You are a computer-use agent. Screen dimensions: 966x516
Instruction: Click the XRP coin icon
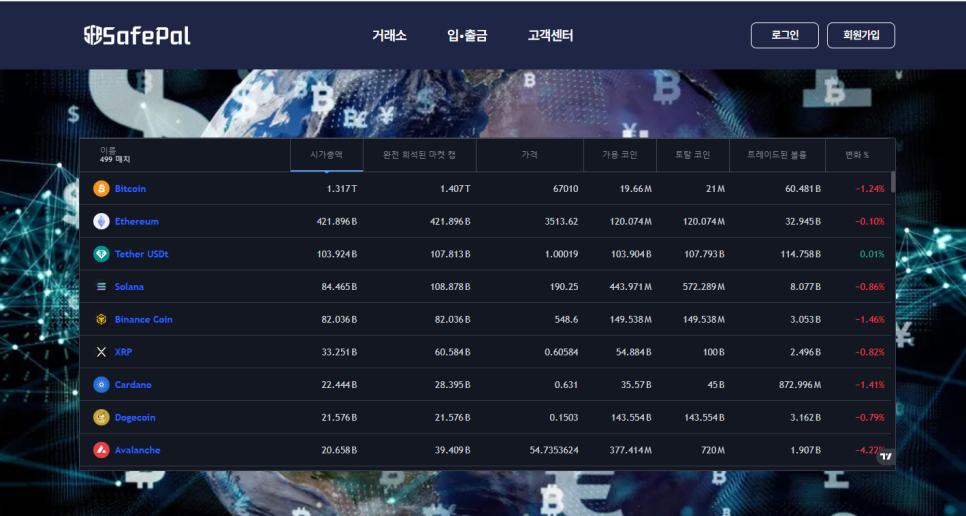coord(101,352)
